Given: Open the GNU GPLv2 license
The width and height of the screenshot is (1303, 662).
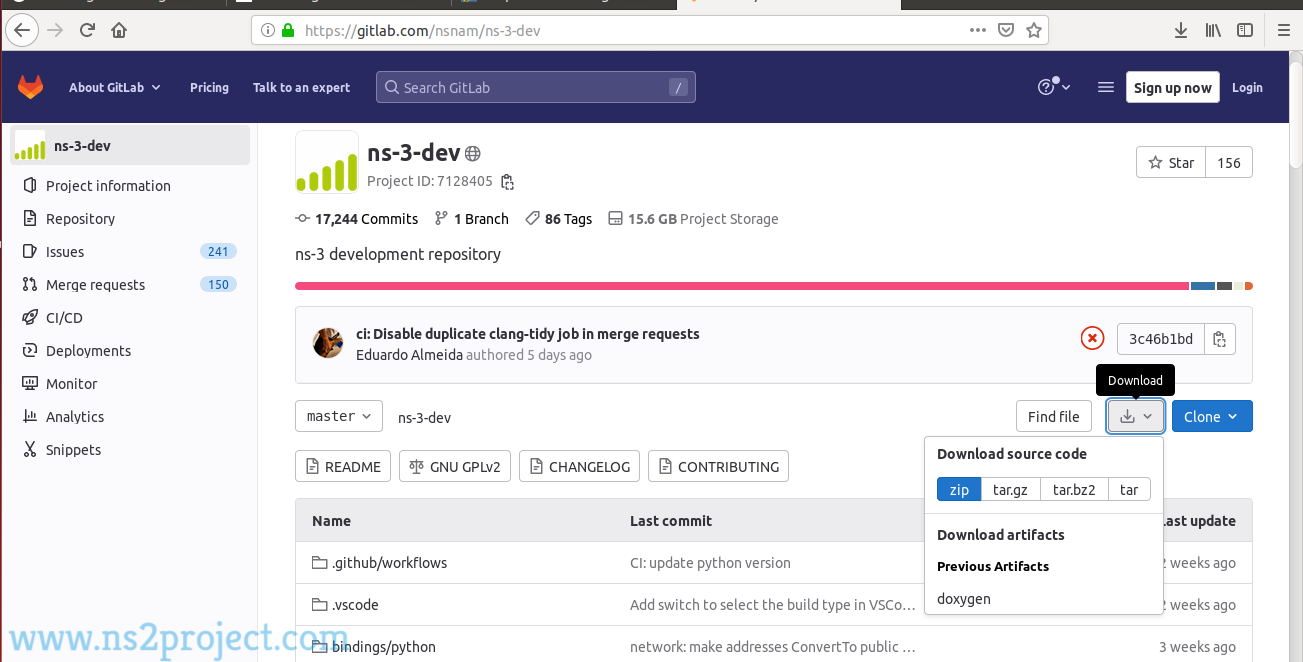Looking at the screenshot, I should pyautogui.click(x=455, y=467).
